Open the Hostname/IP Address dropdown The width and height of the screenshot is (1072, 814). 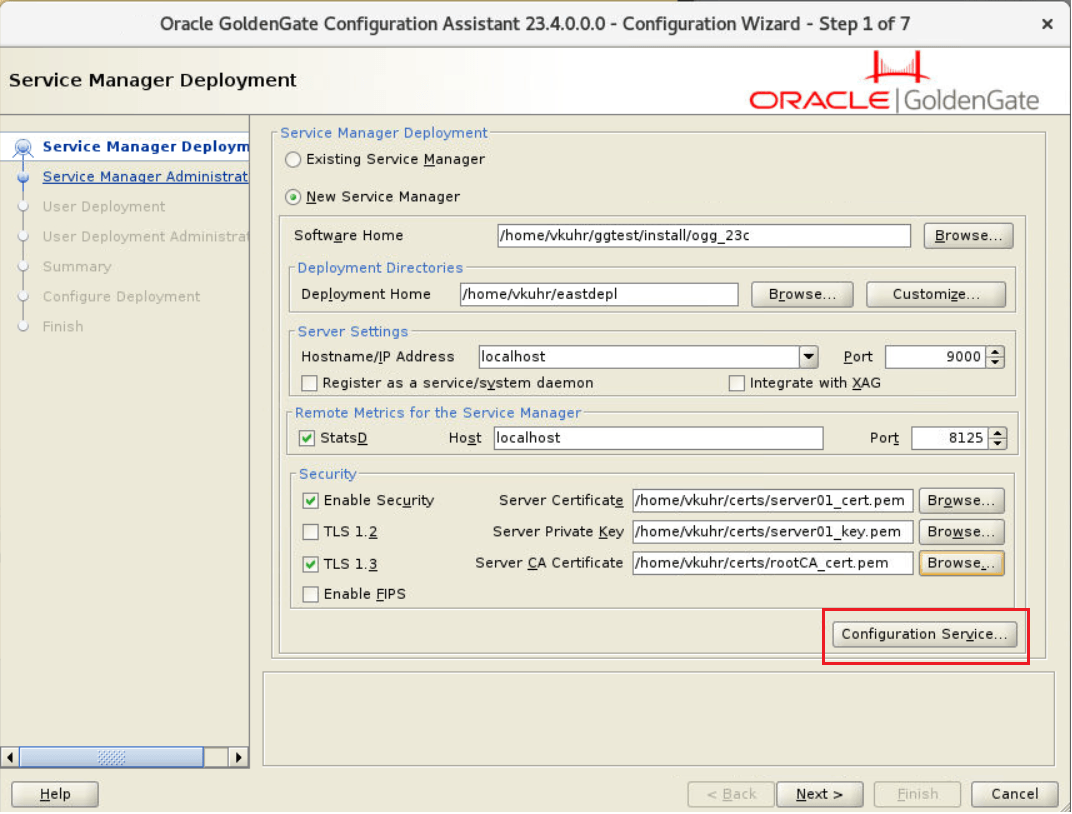[x=810, y=357]
